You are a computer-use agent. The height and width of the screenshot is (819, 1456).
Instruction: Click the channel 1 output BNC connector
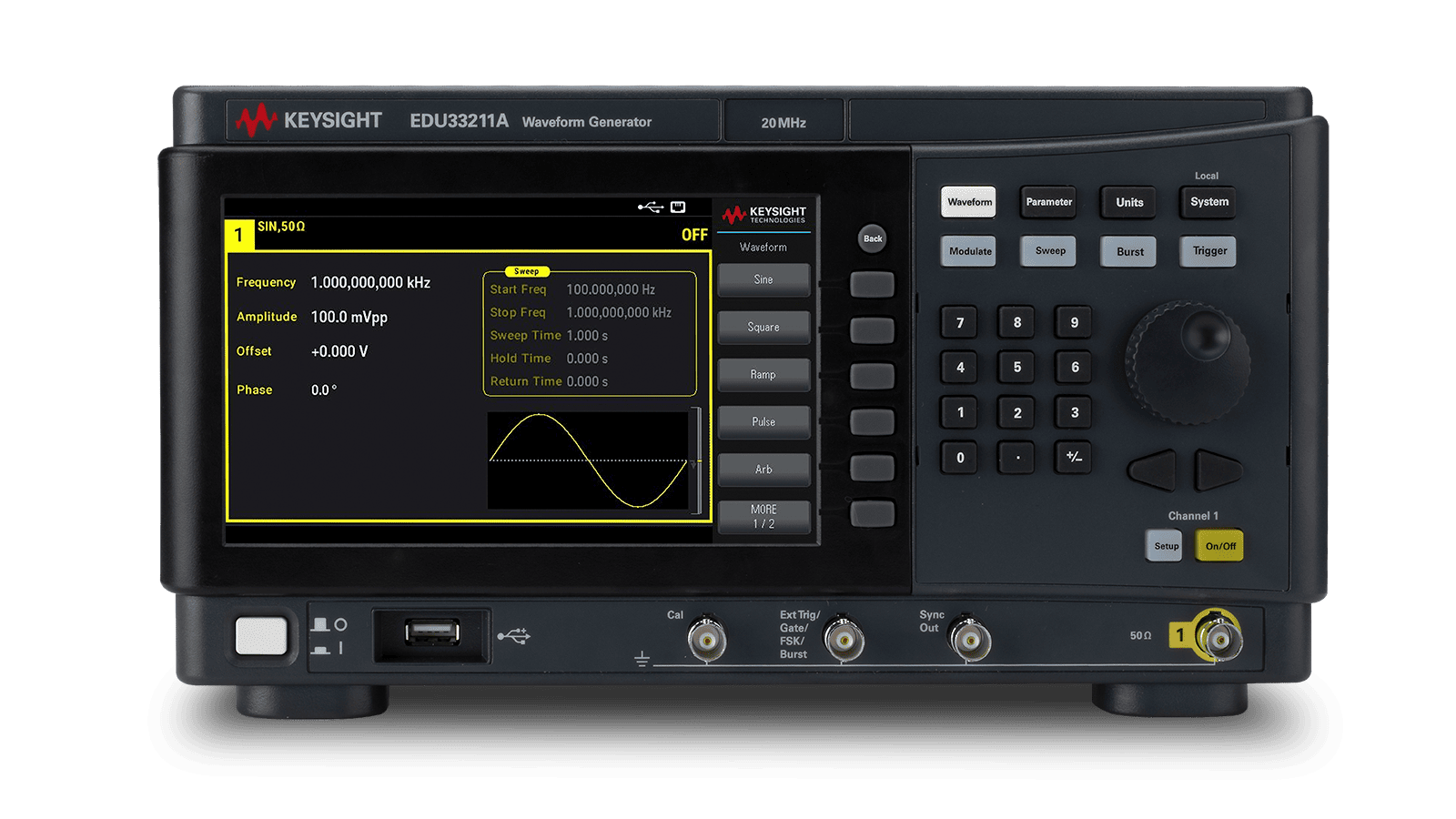[x=1218, y=636]
